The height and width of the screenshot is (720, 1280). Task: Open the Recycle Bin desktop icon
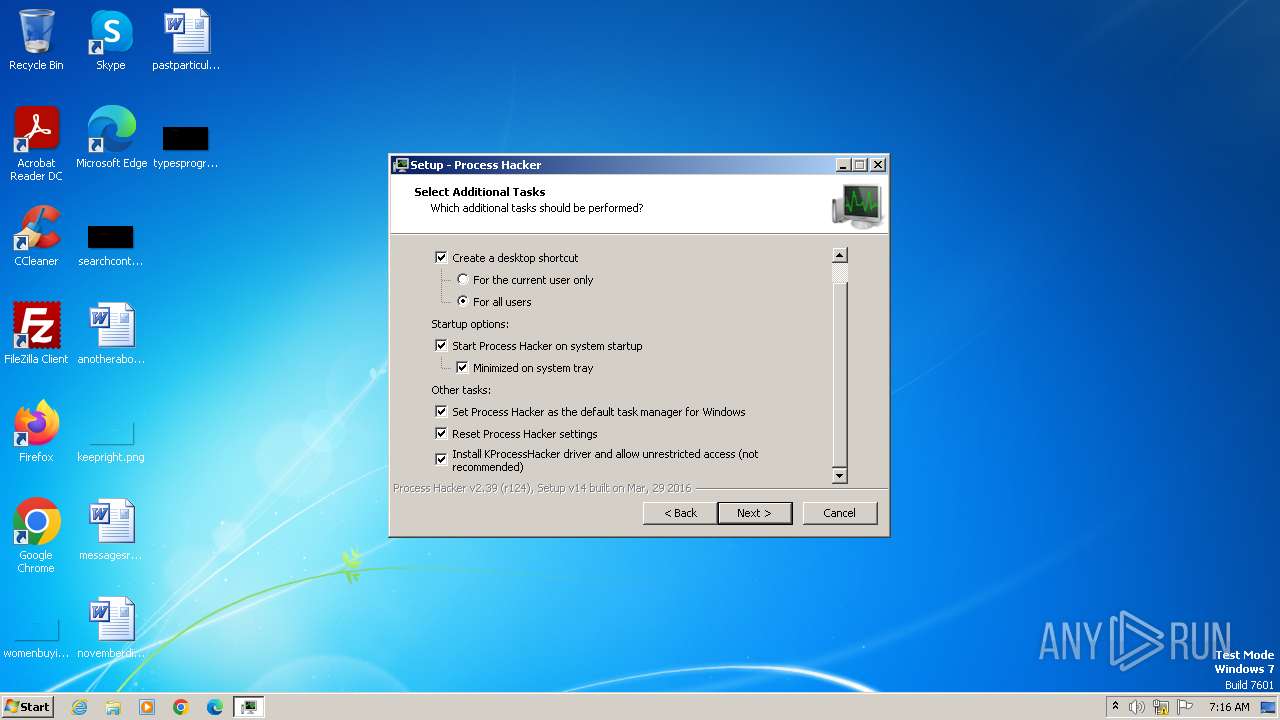point(36,40)
